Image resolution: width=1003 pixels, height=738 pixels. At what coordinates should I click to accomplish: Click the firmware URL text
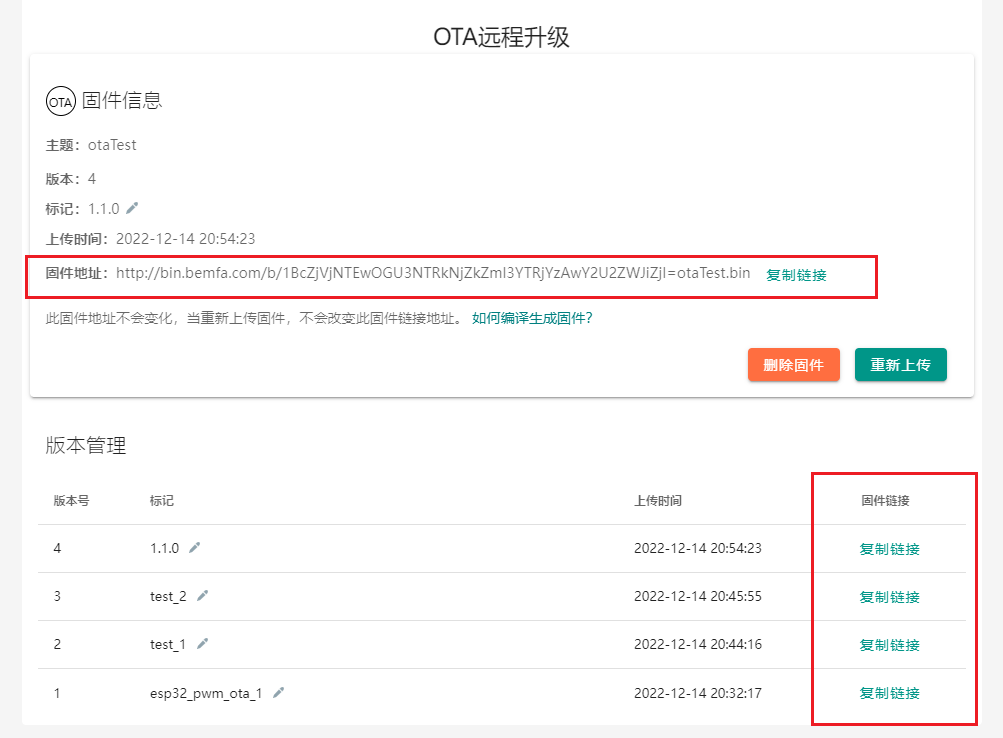(x=432, y=273)
